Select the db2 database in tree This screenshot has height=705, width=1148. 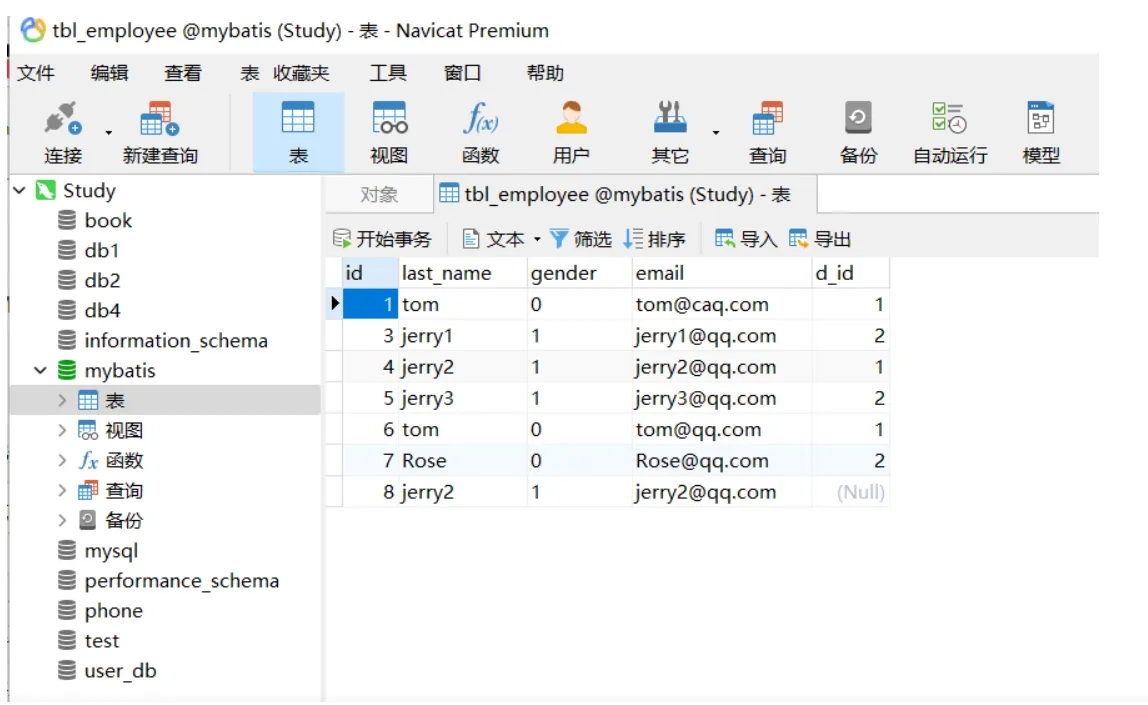(x=102, y=280)
